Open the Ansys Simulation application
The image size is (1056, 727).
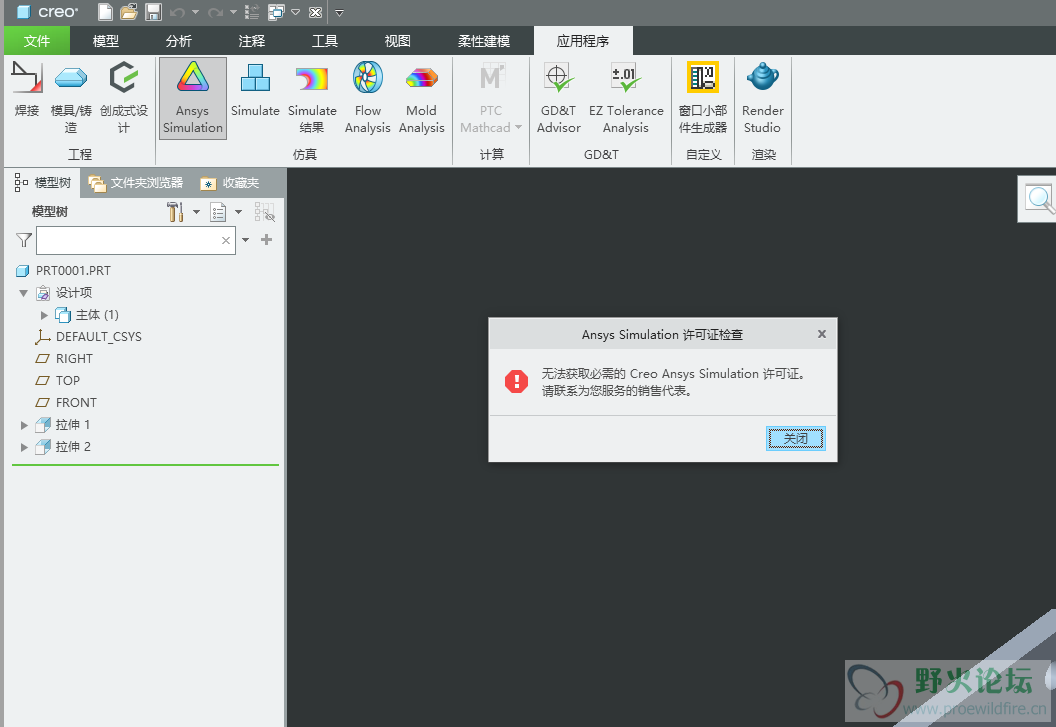pos(193,98)
